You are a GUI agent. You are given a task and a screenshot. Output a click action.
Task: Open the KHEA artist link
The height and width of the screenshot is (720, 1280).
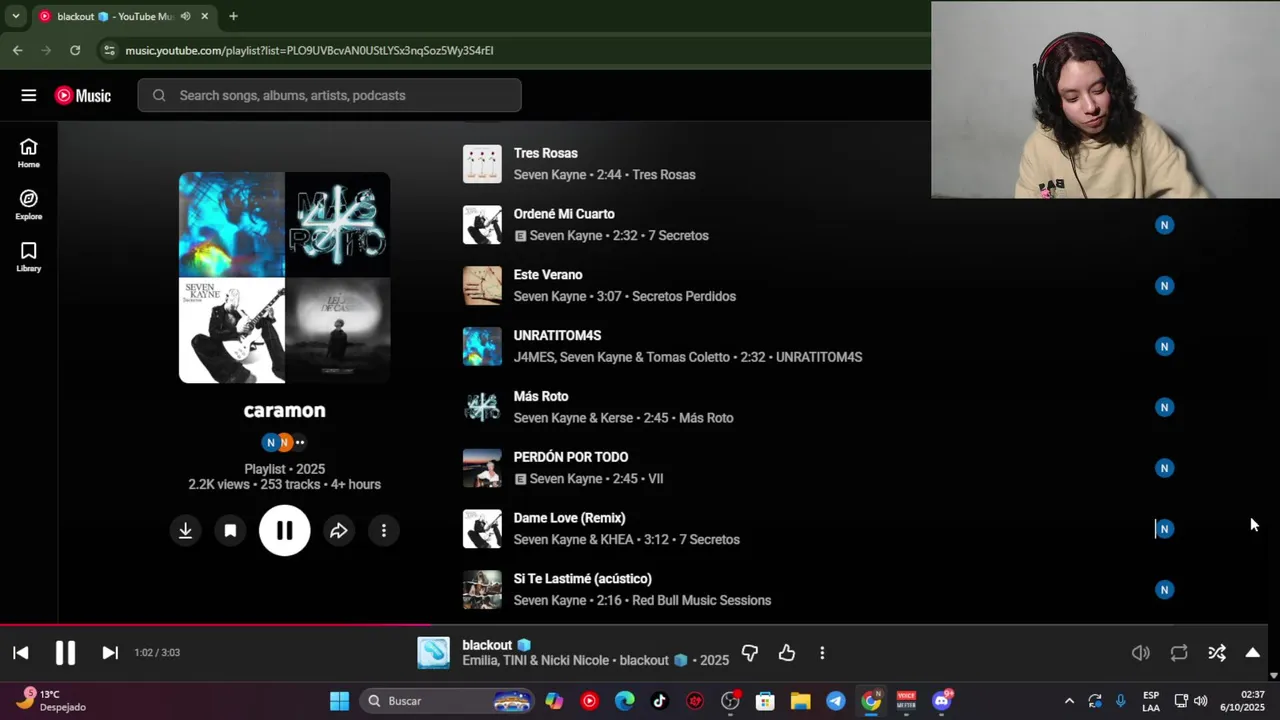click(x=617, y=540)
